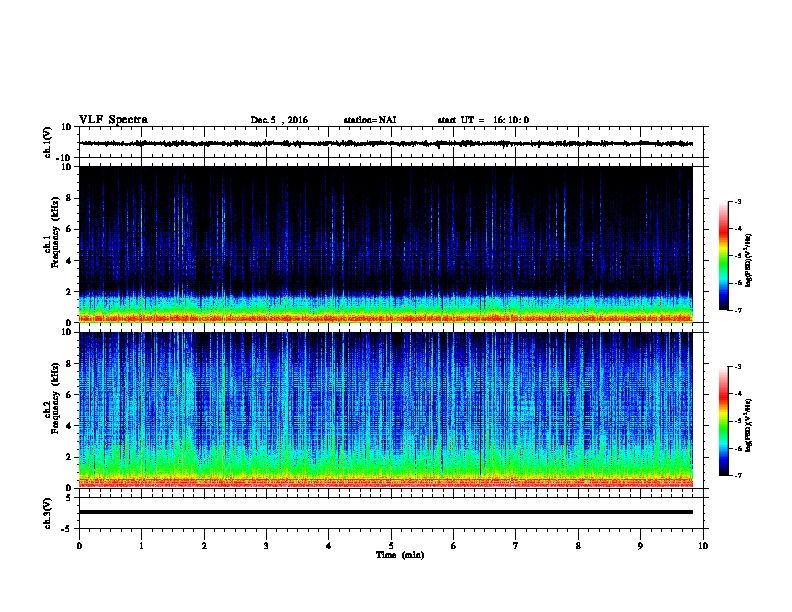Click the ch.1 color bar log(PSD) unit label

tap(748, 260)
